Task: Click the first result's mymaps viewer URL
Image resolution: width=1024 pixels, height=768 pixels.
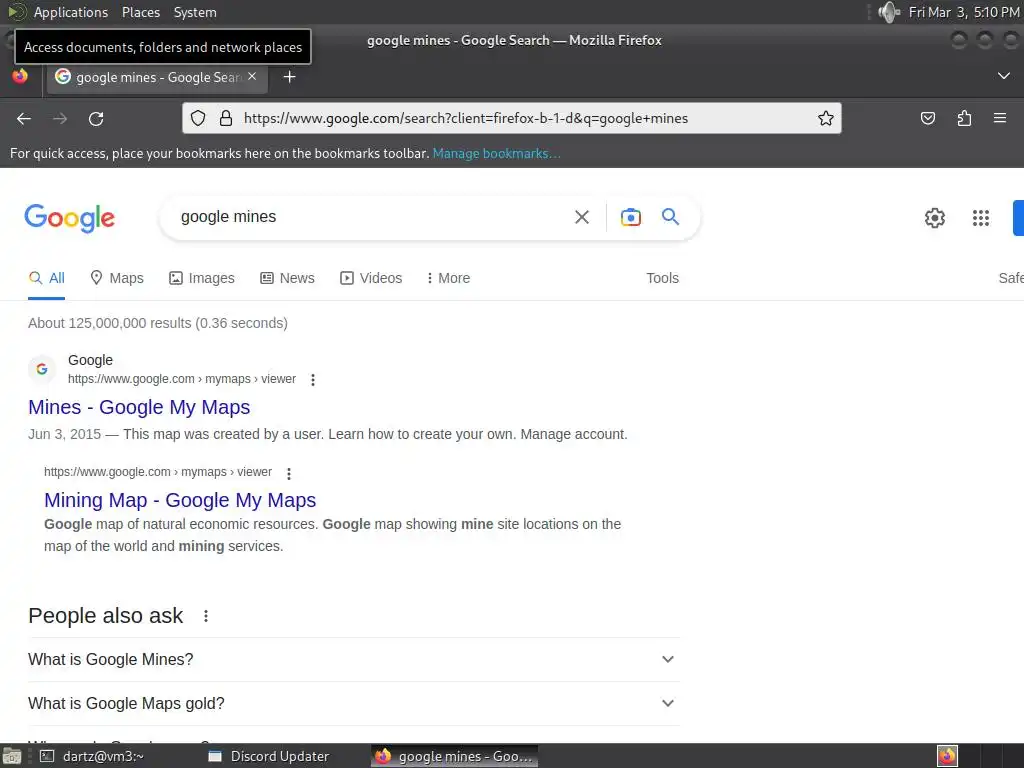Action: pyautogui.click(x=182, y=379)
